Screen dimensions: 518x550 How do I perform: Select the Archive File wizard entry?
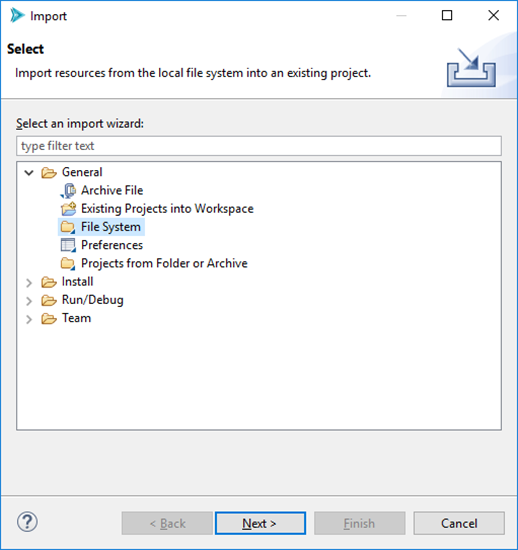pyautogui.click(x=112, y=190)
